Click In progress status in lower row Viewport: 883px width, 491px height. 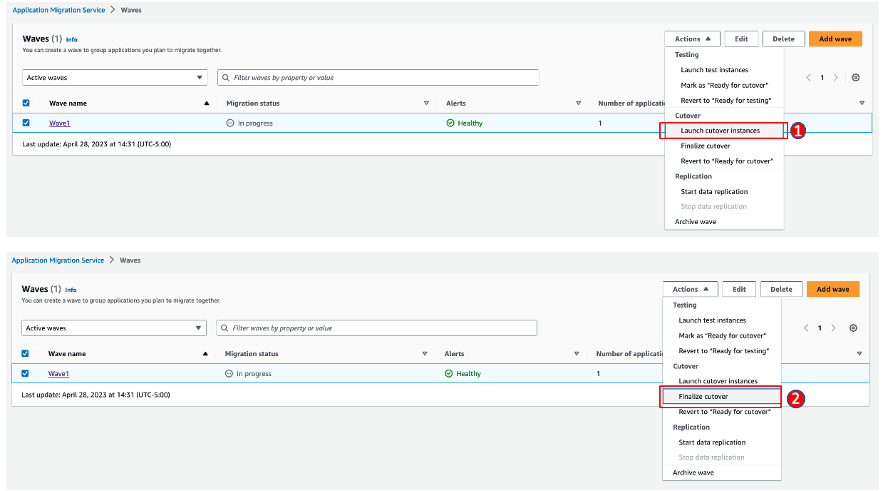(x=248, y=373)
